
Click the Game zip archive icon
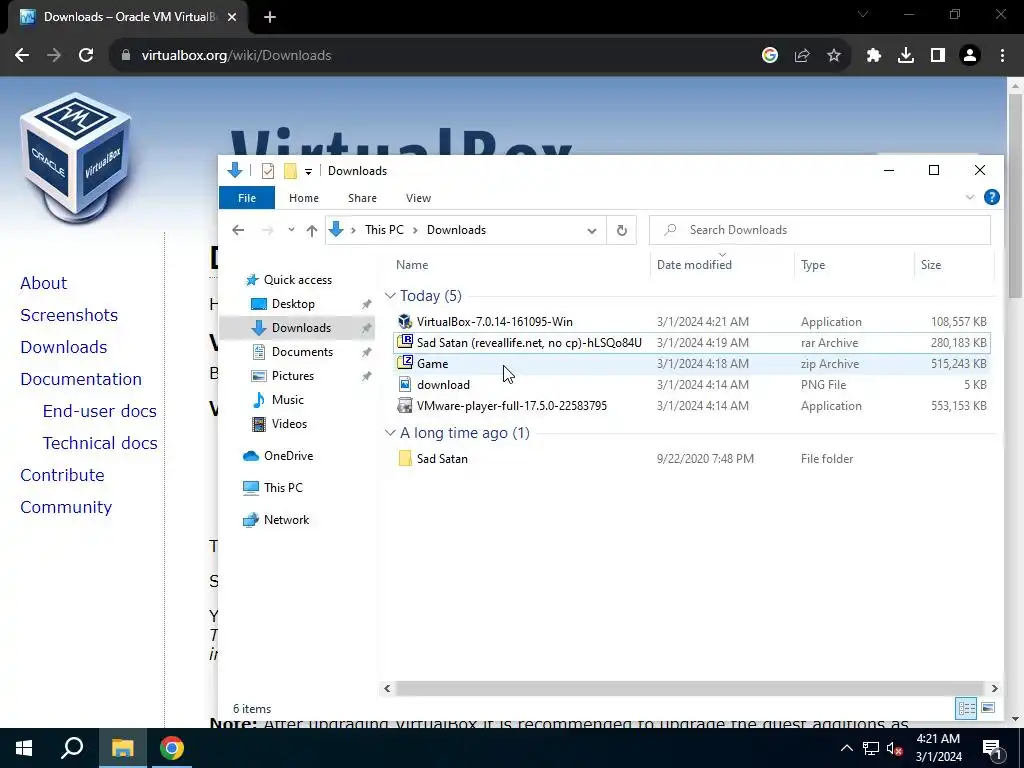tap(405, 363)
